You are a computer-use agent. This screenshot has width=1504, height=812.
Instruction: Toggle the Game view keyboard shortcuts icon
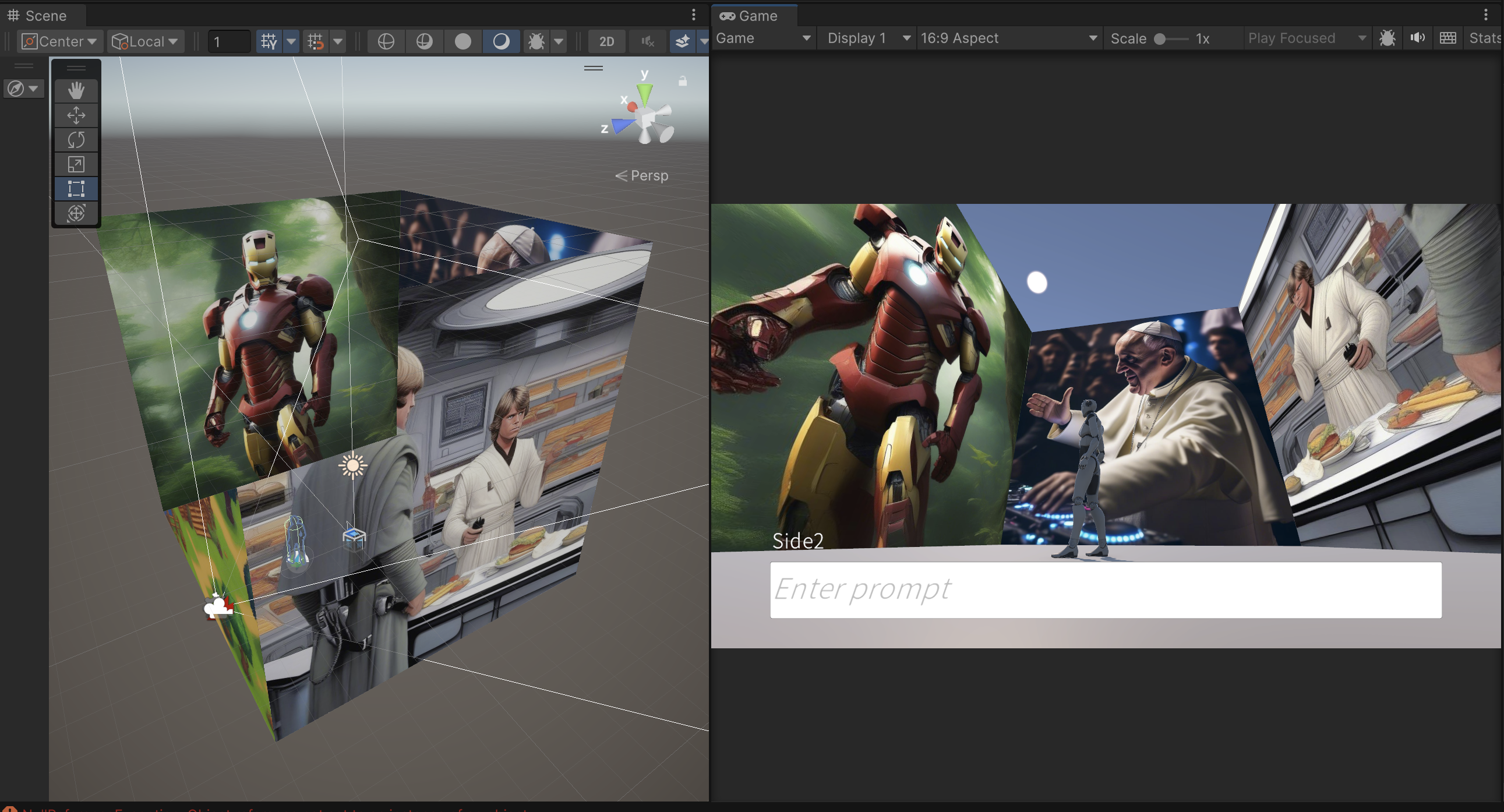pos(1448,38)
